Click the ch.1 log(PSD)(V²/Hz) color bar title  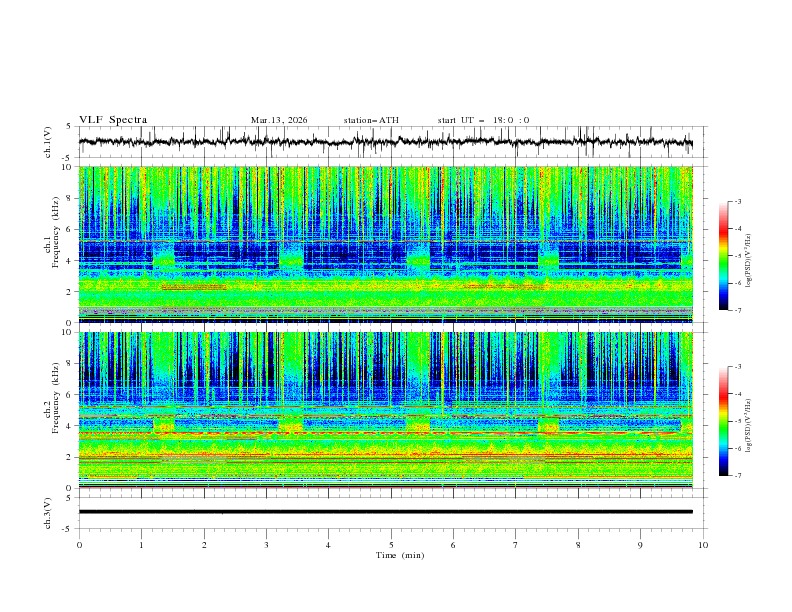click(749, 261)
